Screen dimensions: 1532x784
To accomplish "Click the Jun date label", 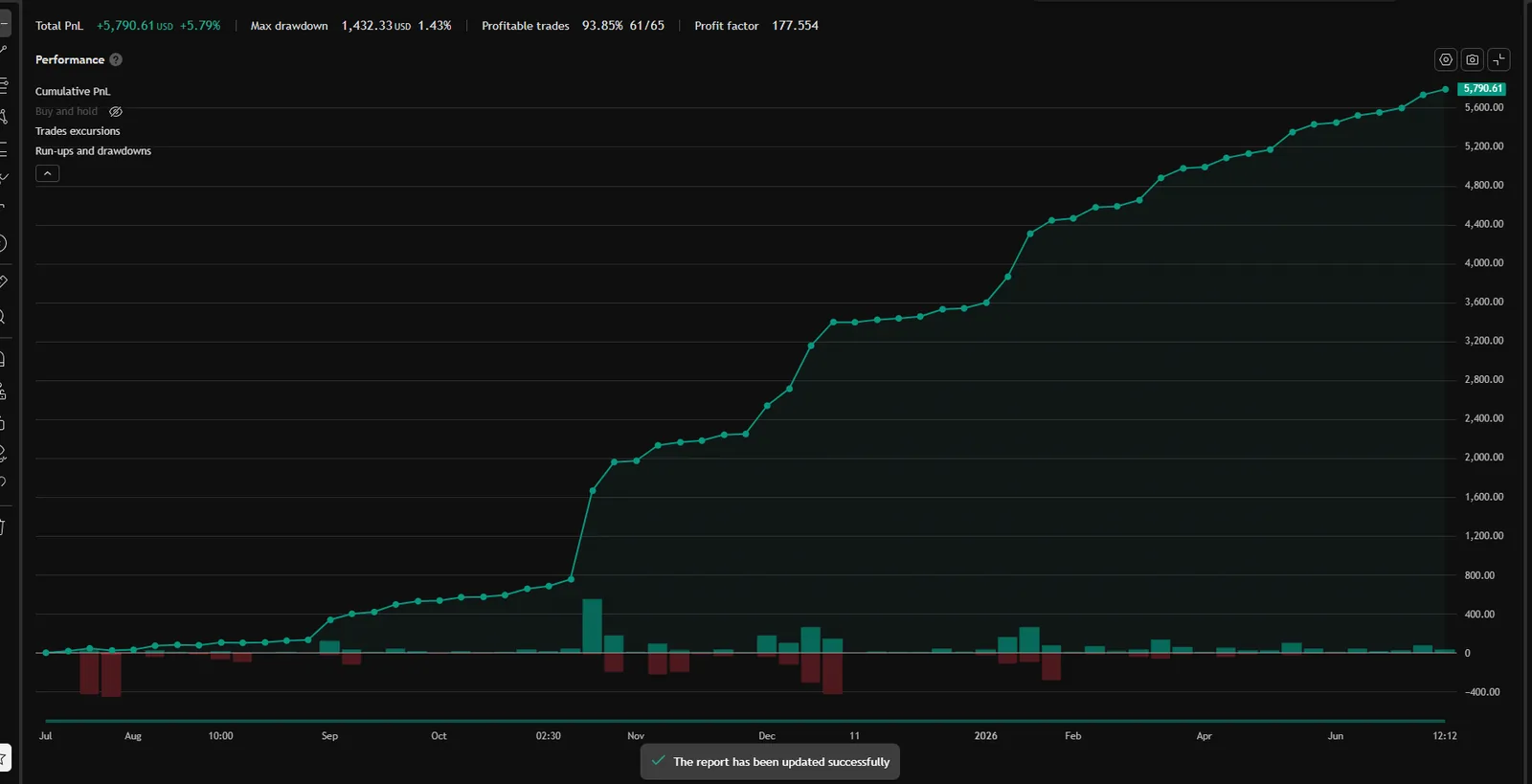I will coord(1336,736).
